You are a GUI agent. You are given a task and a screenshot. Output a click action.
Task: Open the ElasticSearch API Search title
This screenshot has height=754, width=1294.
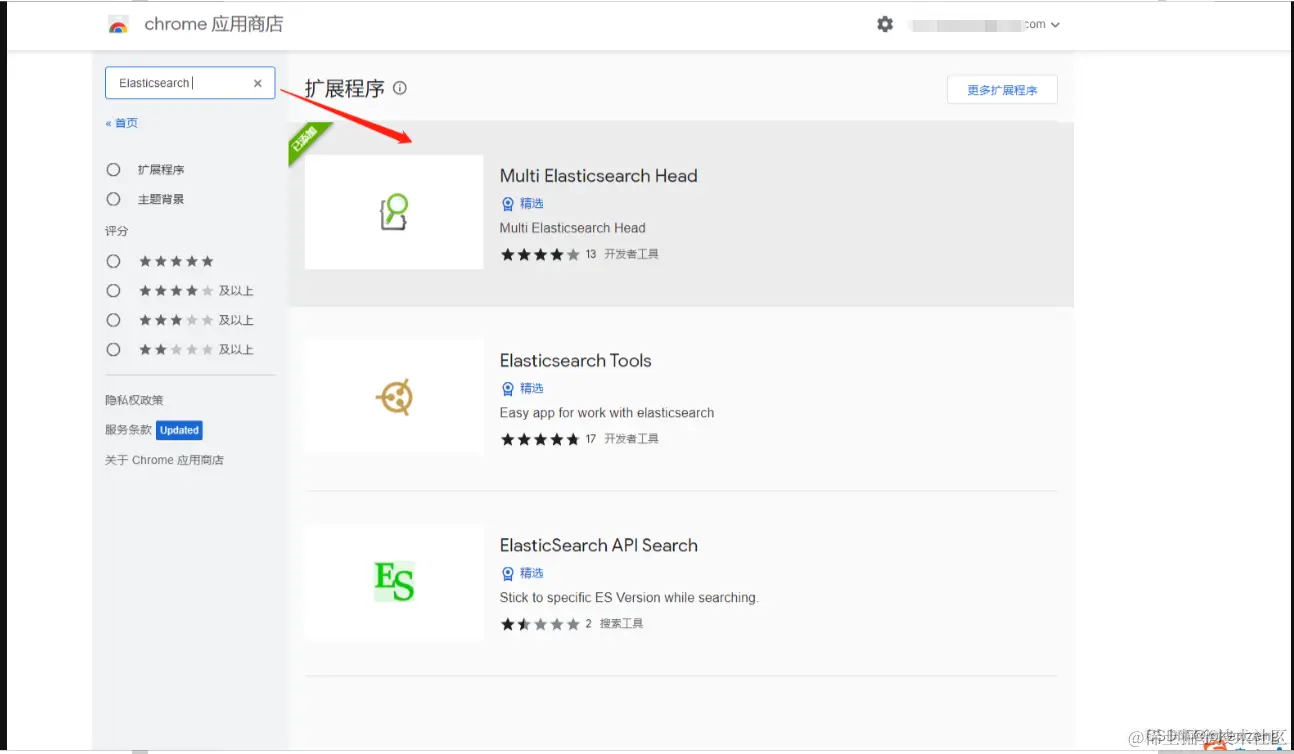[x=599, y=546]
